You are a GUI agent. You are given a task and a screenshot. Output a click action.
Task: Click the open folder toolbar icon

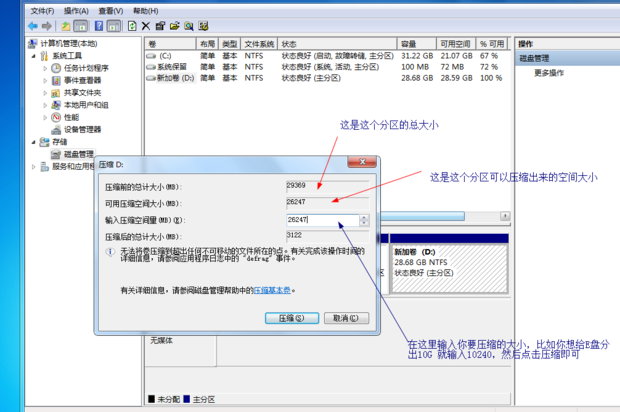click(175, 25)
